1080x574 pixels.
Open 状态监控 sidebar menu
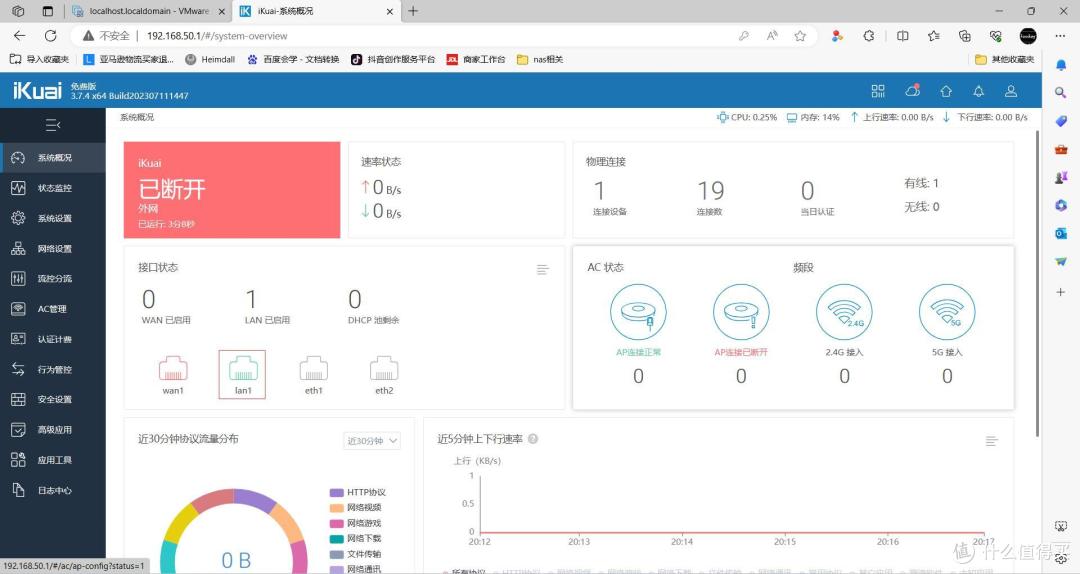(x=53, y=188)
